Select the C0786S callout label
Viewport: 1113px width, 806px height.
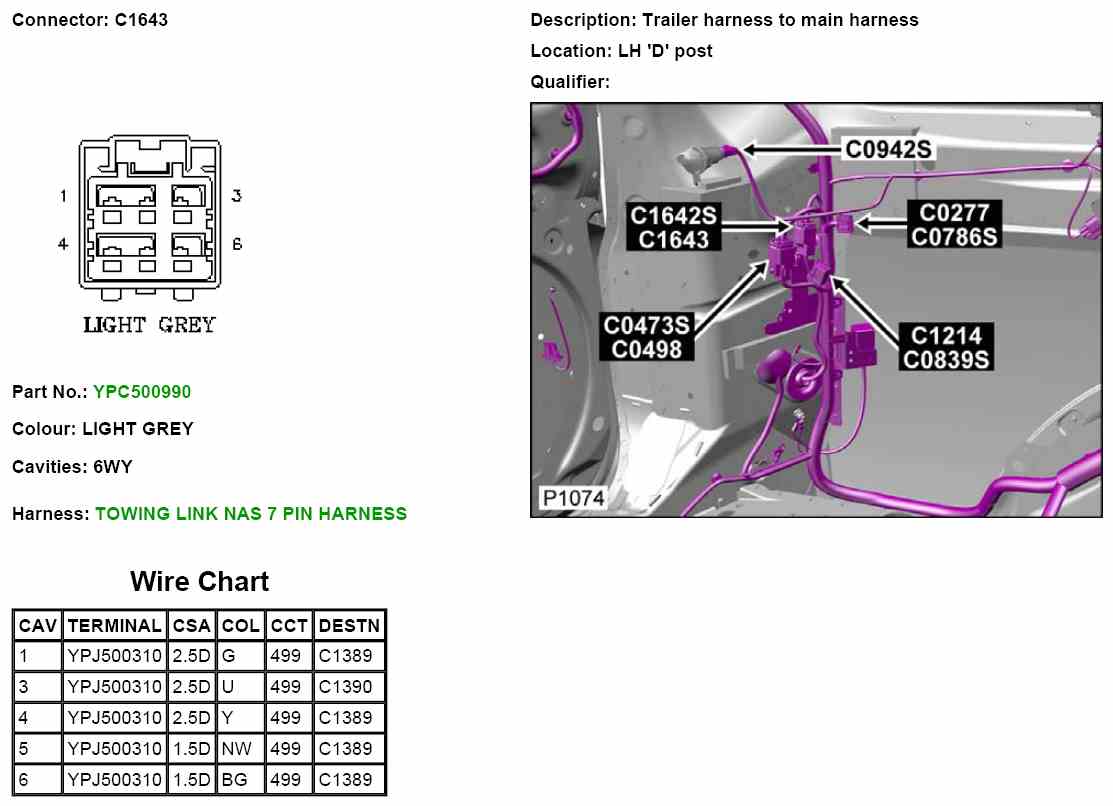tap(954, 236)
